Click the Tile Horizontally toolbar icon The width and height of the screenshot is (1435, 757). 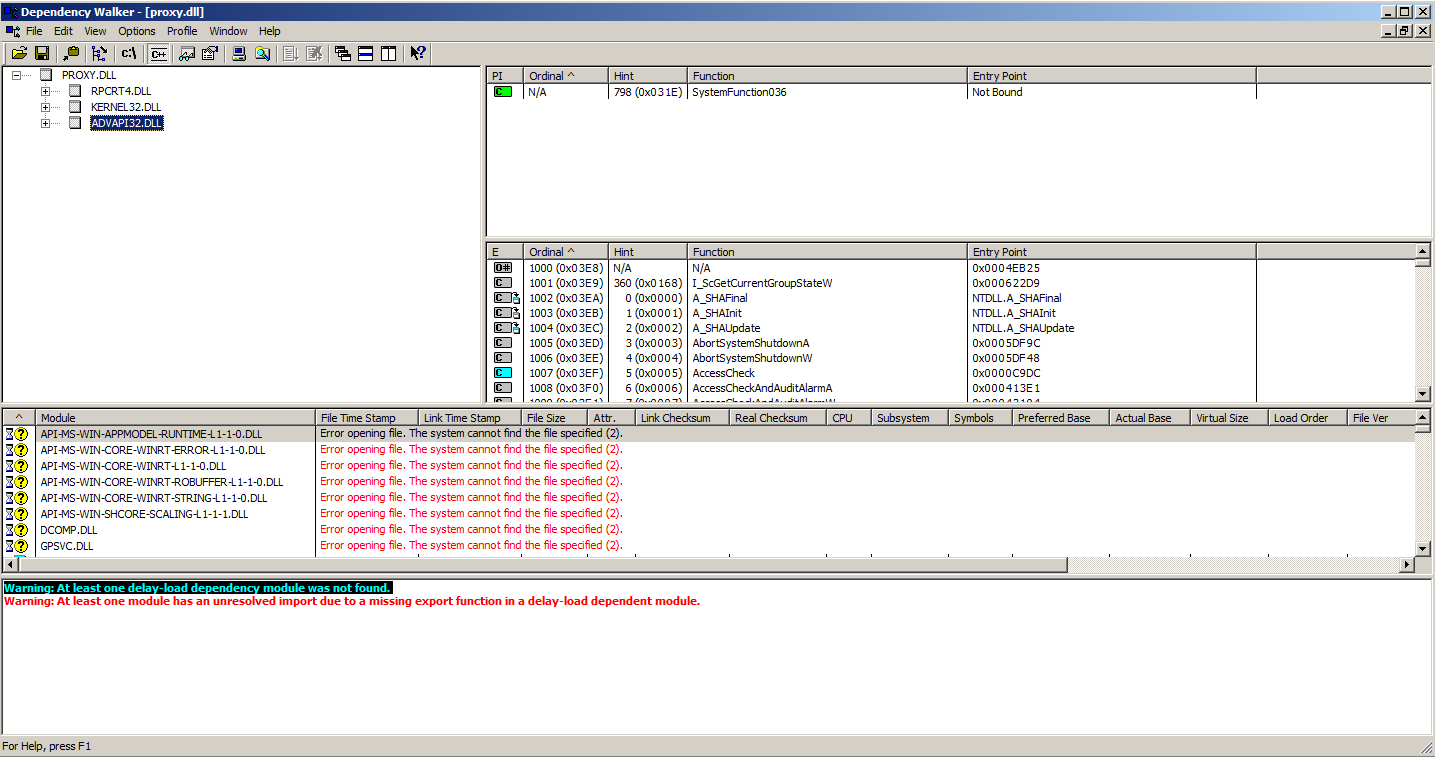(366, 53)
